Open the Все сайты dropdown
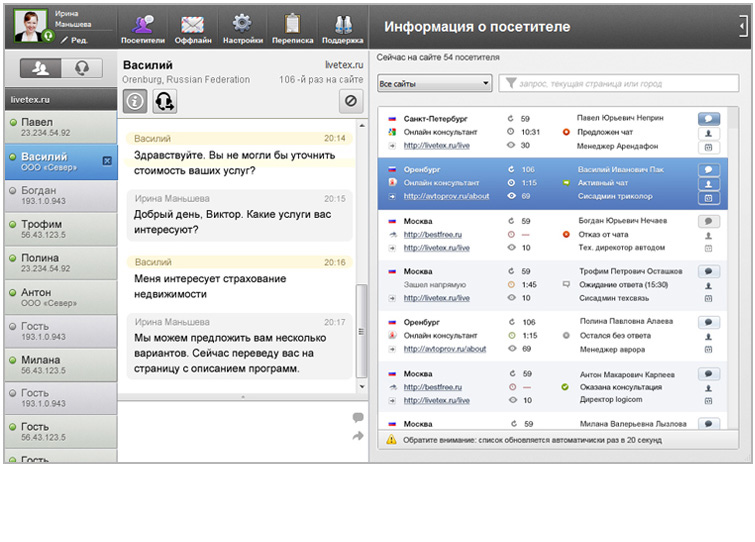Viewport: 755px width, 542px height. point(434,84)
